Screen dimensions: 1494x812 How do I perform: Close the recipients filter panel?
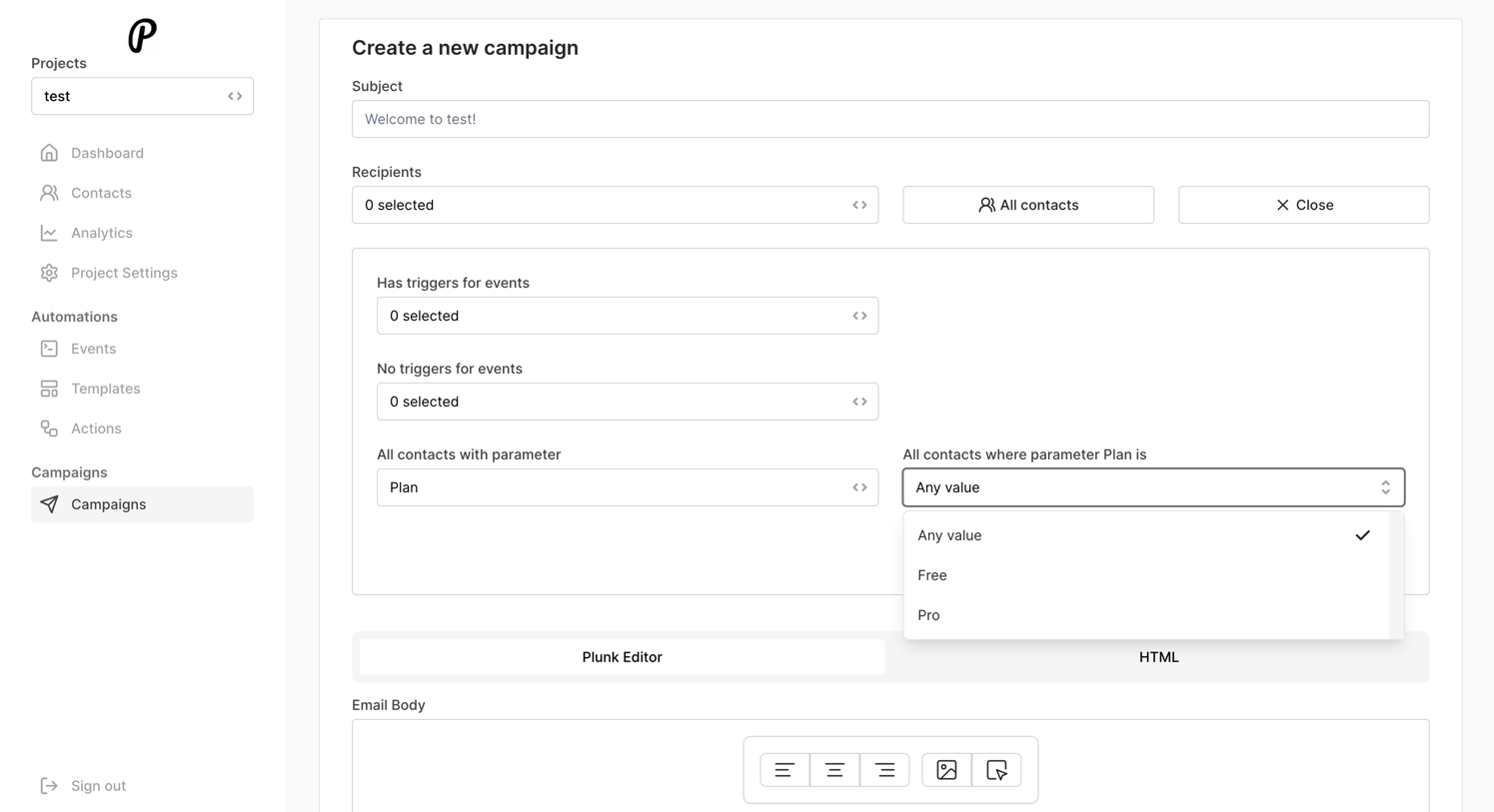pyautogui.click(x=1303, y=205)
